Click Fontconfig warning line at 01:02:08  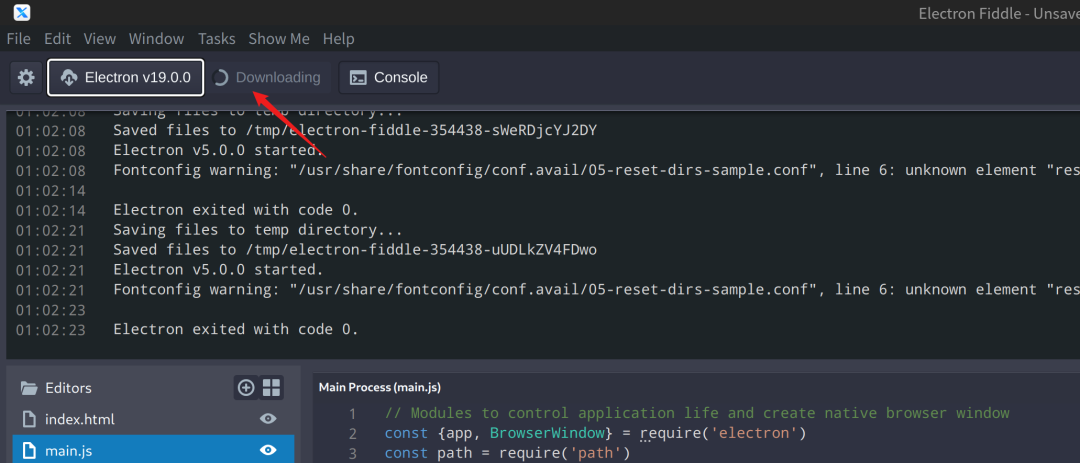596,170
